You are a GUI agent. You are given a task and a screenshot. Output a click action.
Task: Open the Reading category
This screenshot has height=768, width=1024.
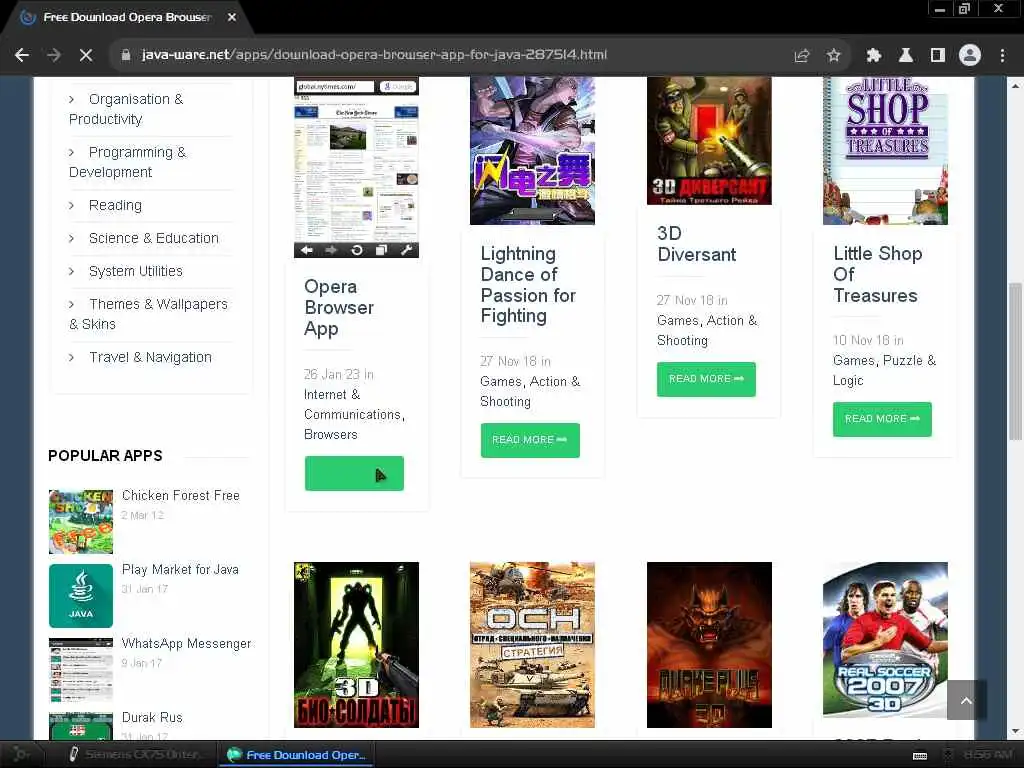(x=115, y=205)
